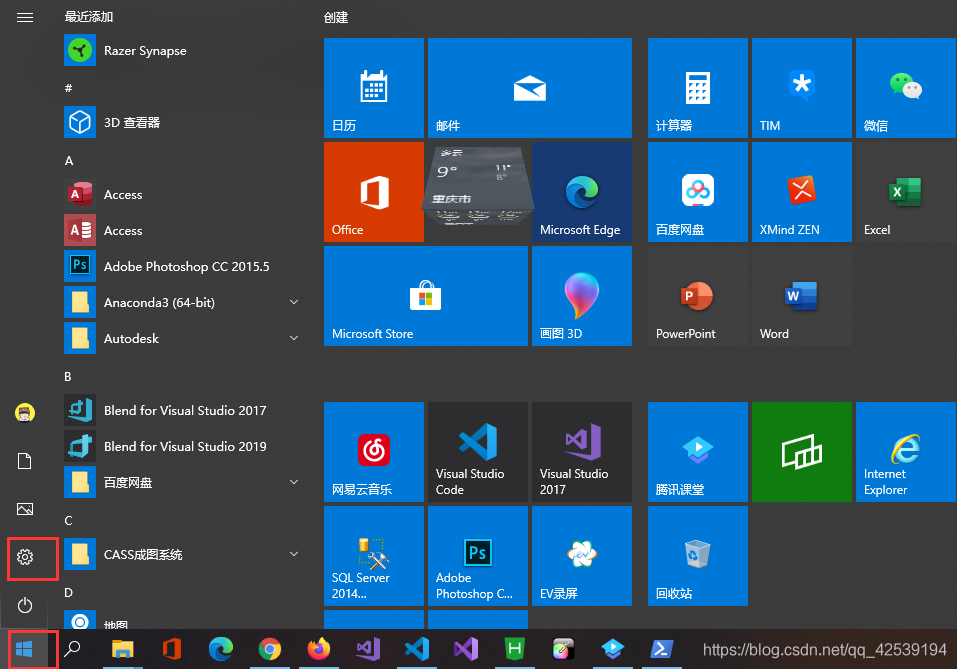Open the Tencent Classroom (腾讯课堂) tile
Viewport: 957px width, 669px height.
pos(698,452)
